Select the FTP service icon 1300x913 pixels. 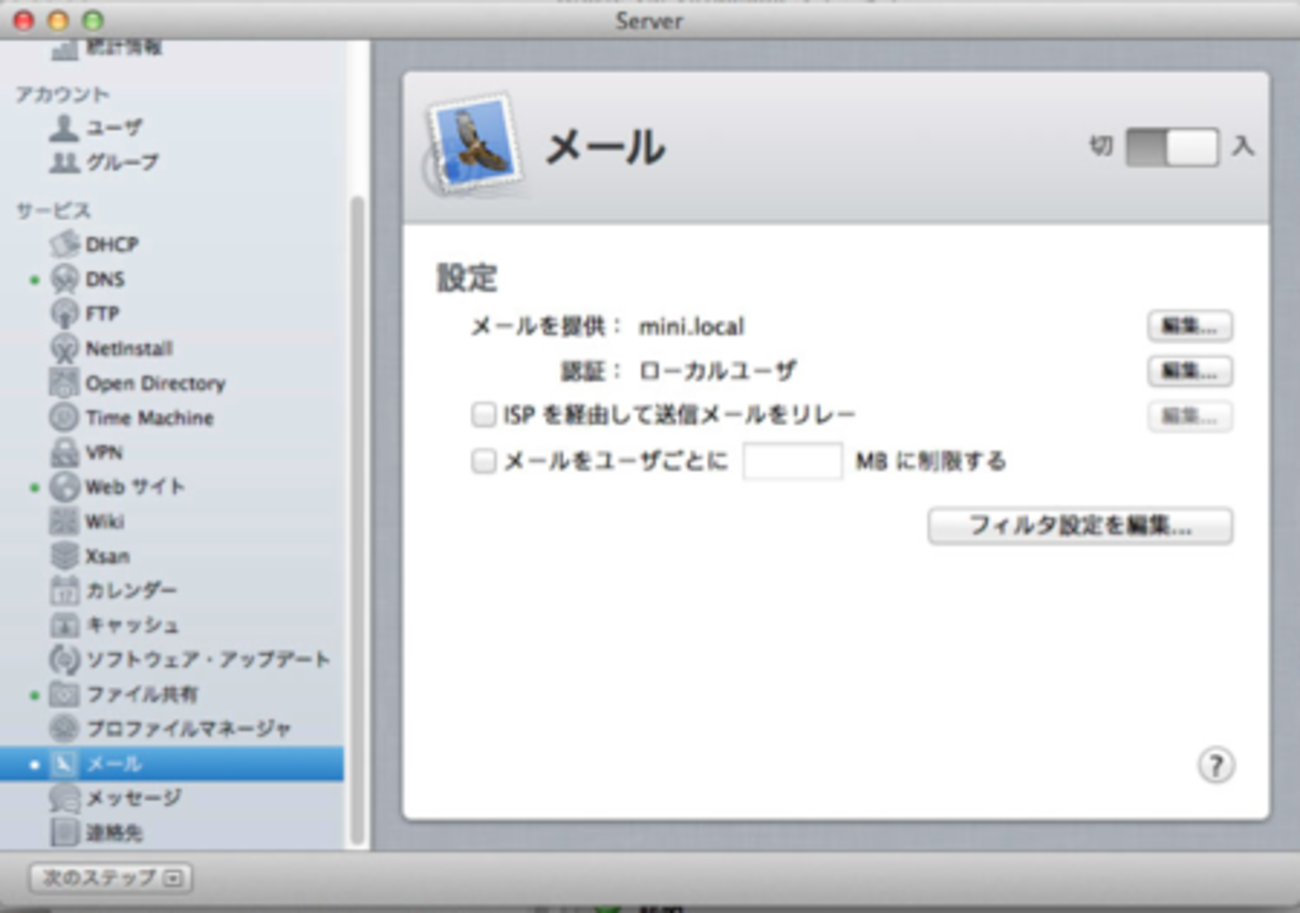pos(64,314)
